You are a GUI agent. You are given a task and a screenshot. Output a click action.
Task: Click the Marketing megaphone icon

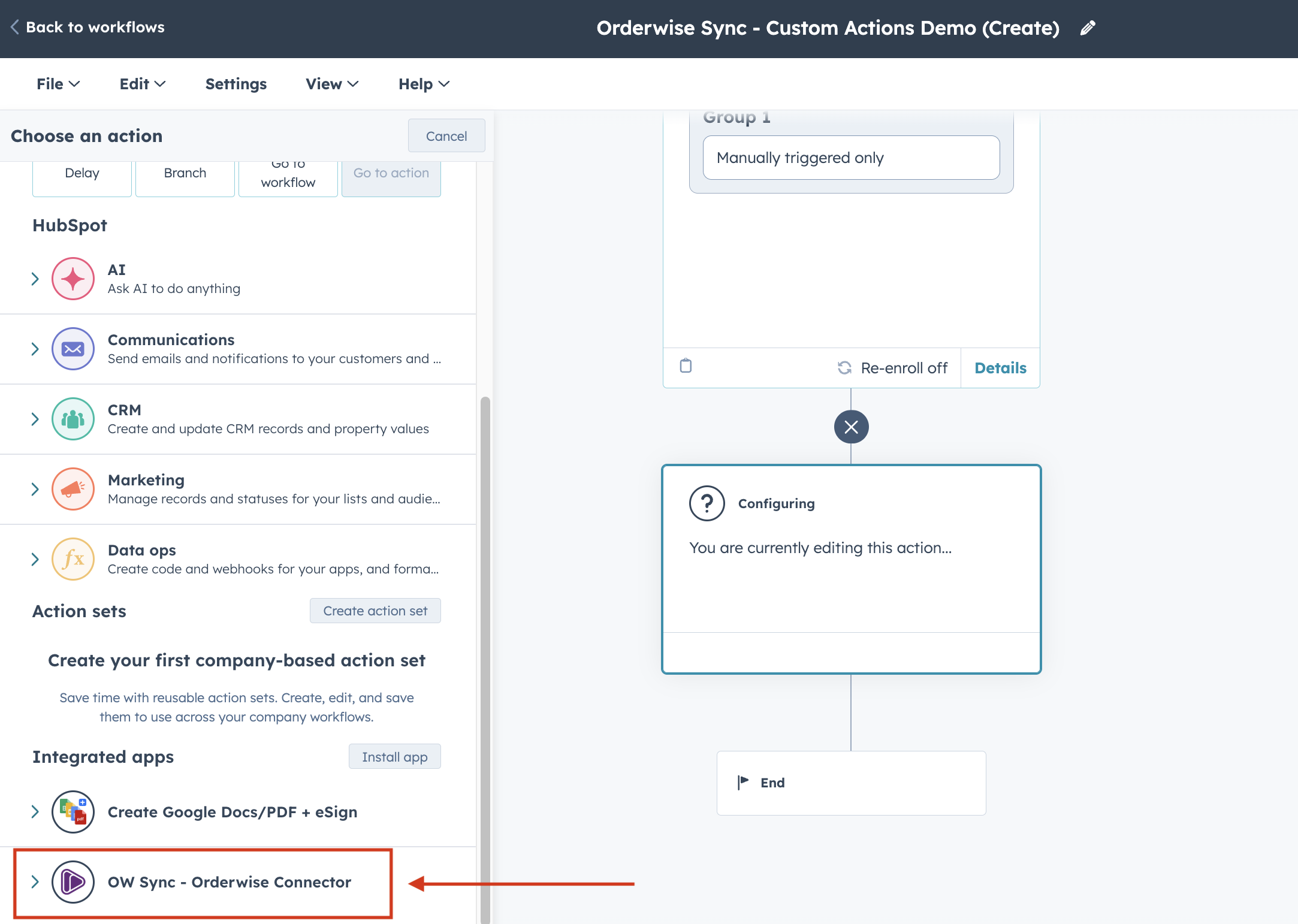73,489
